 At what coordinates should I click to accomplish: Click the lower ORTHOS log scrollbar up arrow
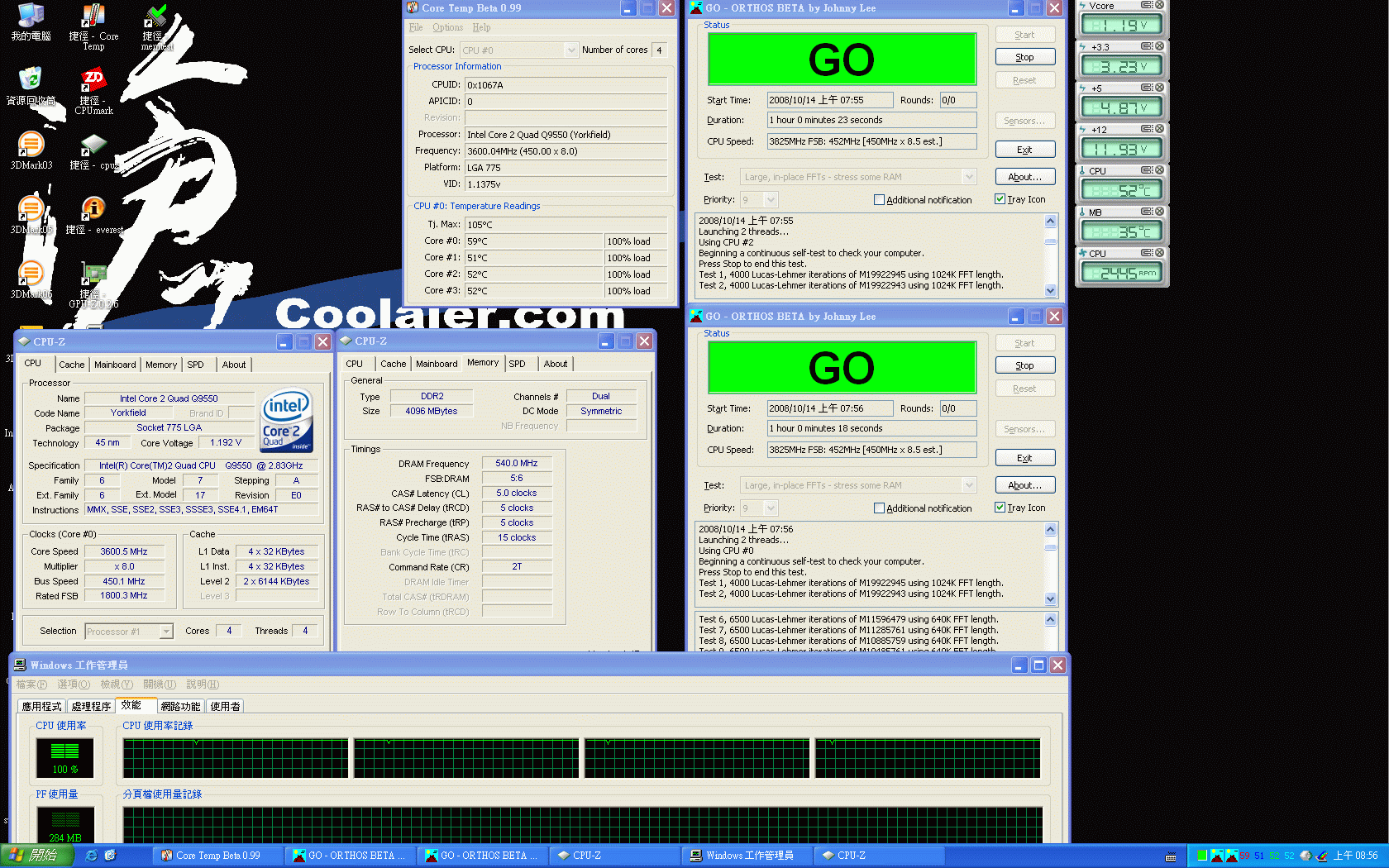pyautogui.click(x=1050, y=529)
